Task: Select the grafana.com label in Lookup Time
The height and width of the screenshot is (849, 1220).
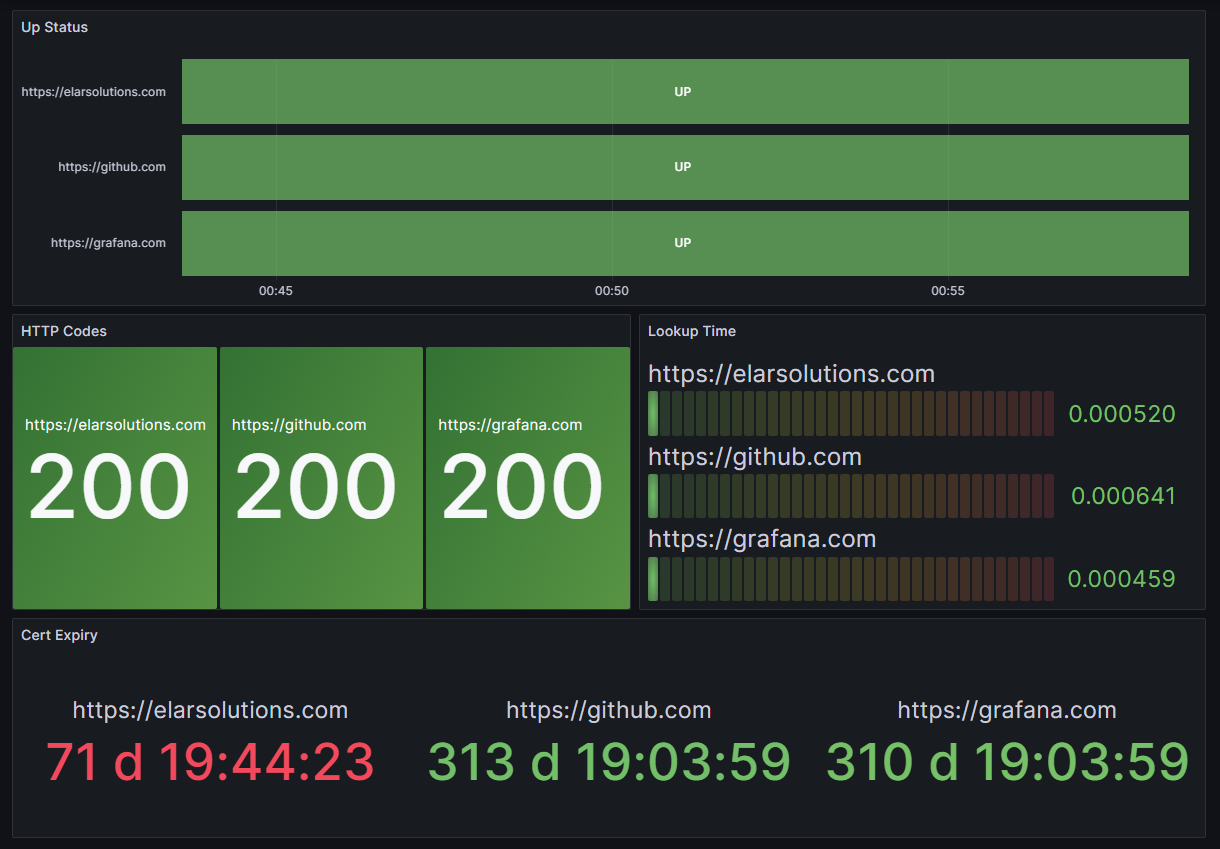Action: click(x=762, y=539)
